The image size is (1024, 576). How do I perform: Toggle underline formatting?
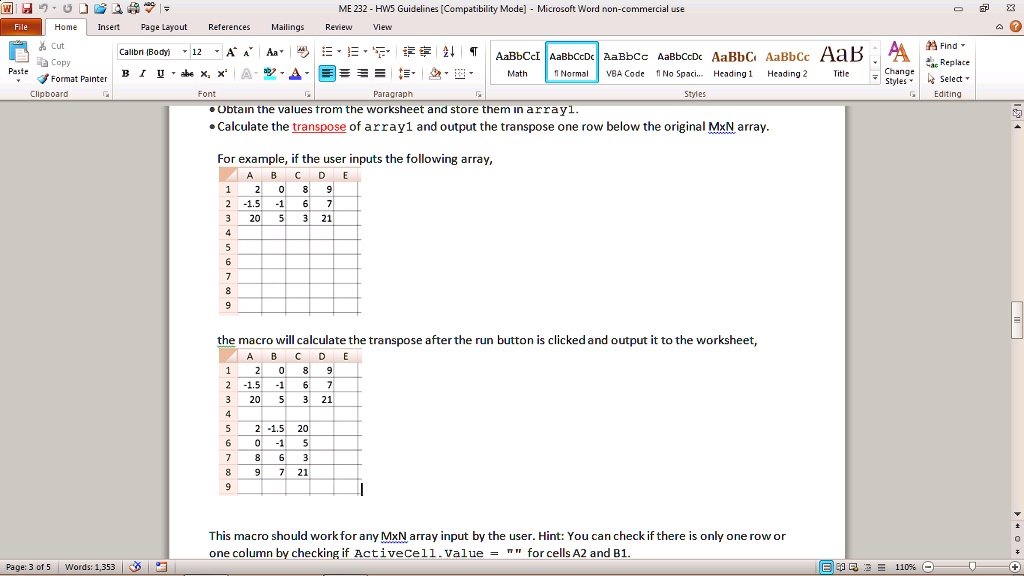click(x=160, y=74)
